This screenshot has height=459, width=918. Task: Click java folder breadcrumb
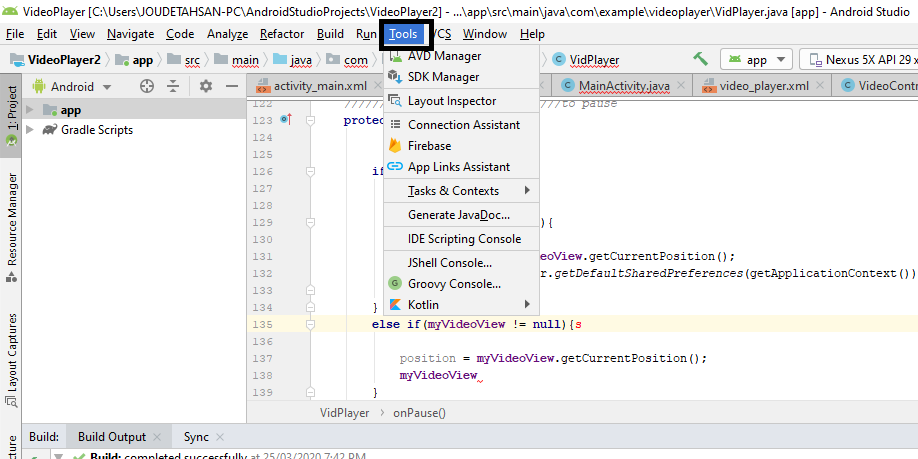pos(301,60)
